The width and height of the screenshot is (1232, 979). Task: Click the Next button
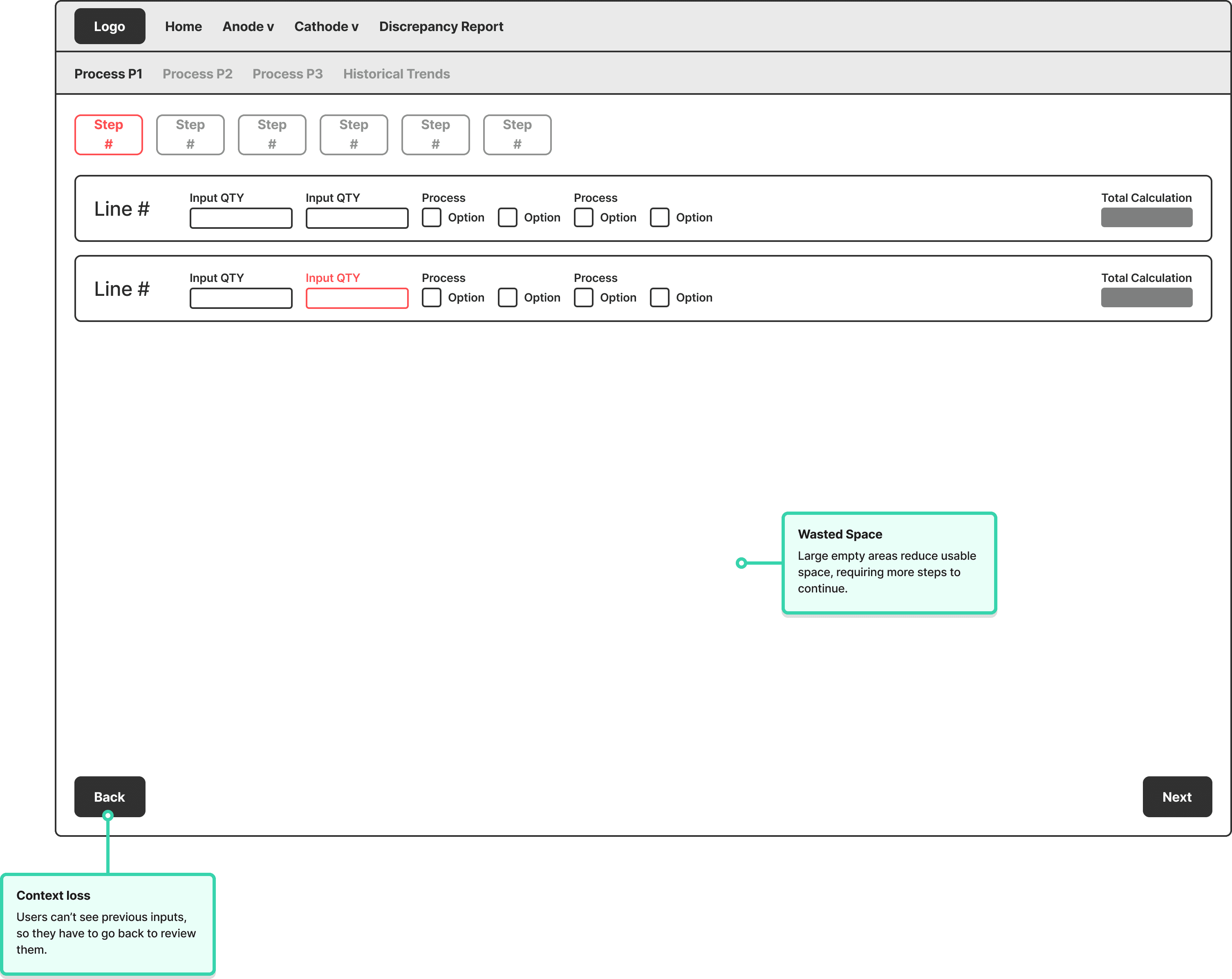[x=1176, y=797]
